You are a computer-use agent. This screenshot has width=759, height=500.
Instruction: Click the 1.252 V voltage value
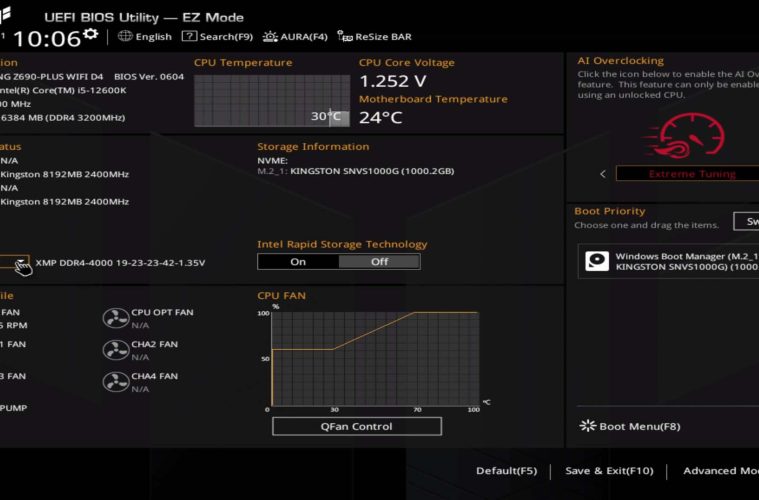pos(393,81)
